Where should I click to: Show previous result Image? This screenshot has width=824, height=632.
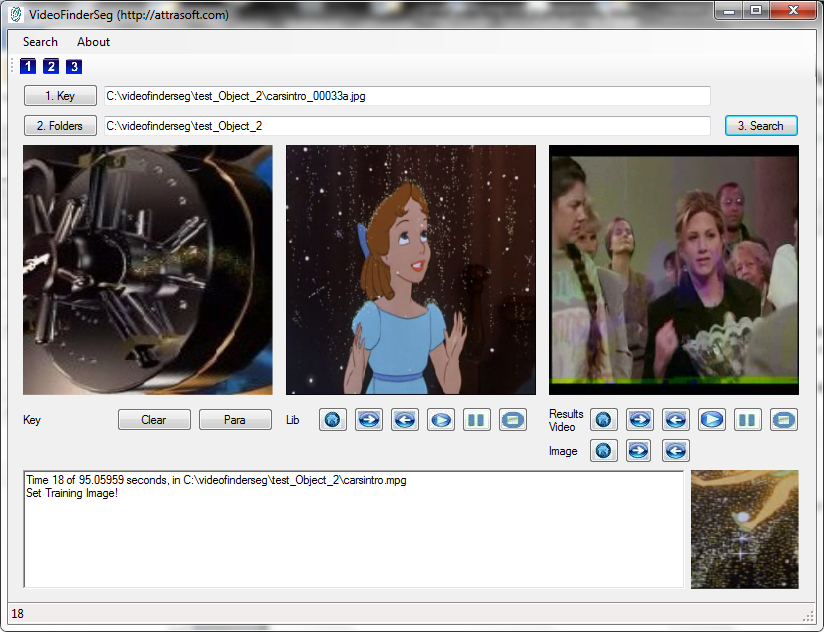point(676,451)
